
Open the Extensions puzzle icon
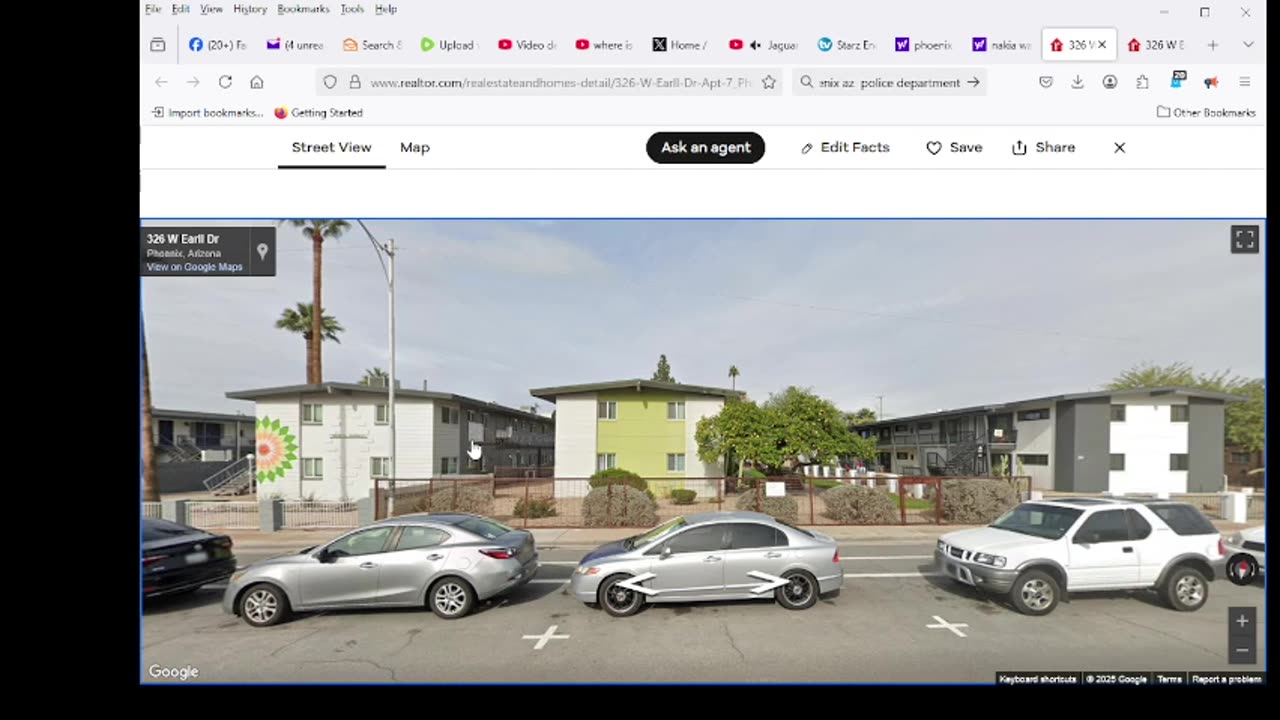[1143, 82]
